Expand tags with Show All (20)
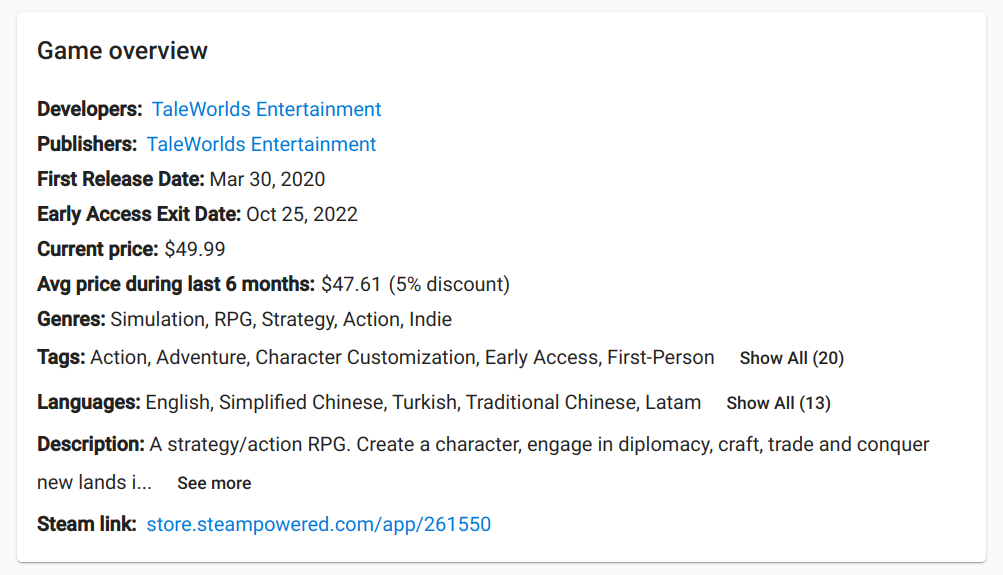Viewport: 1003px width, 575px height. point(792,358)
